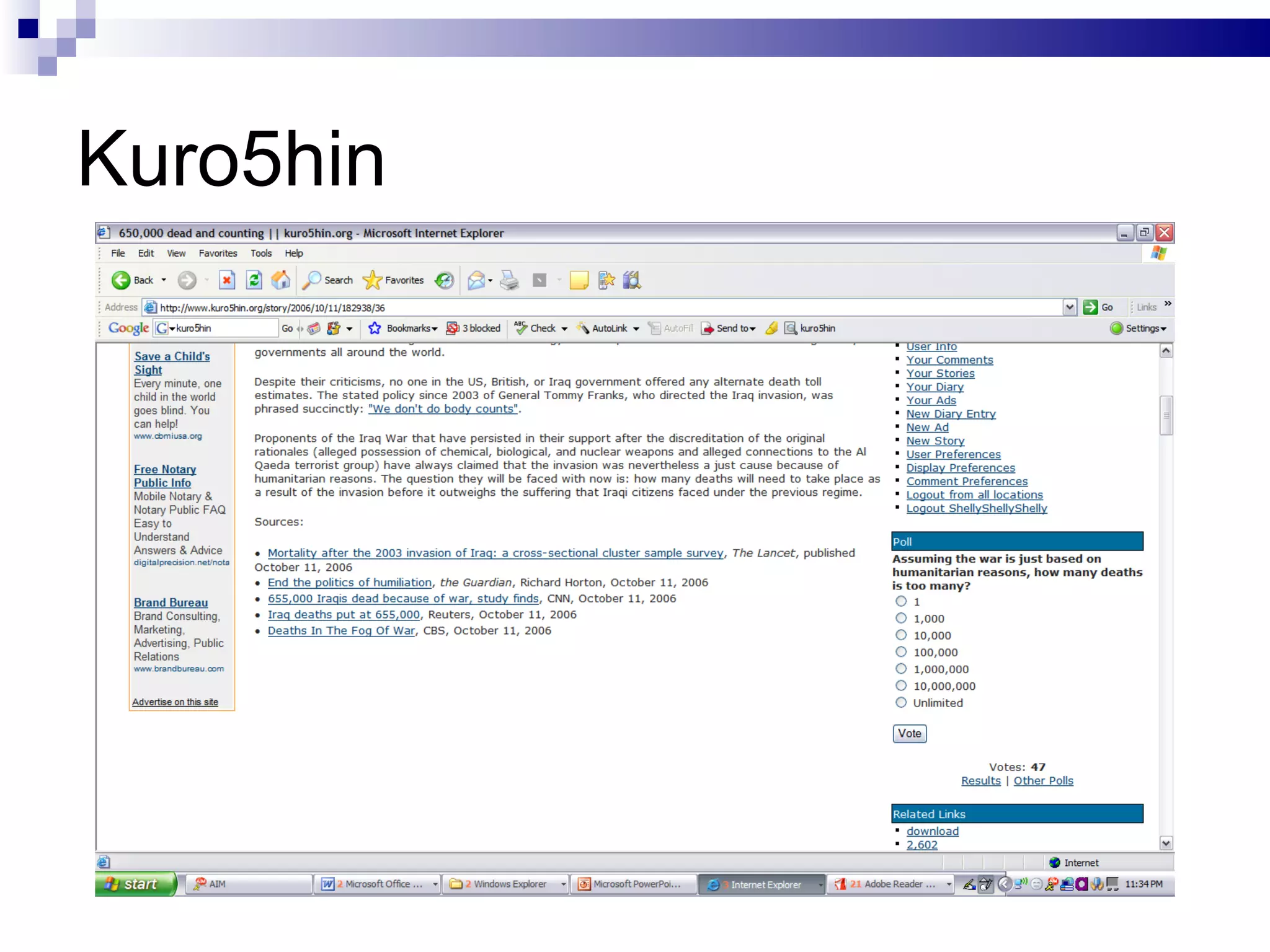1270x952 pixels.
Task: Click the Windows Start button
Action: 136,884
